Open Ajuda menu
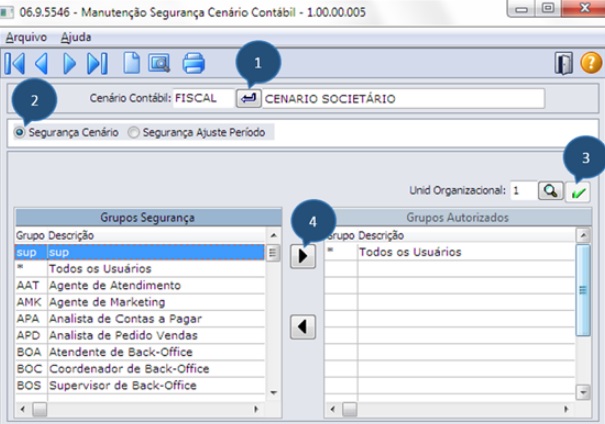 [x=76, y=37]
